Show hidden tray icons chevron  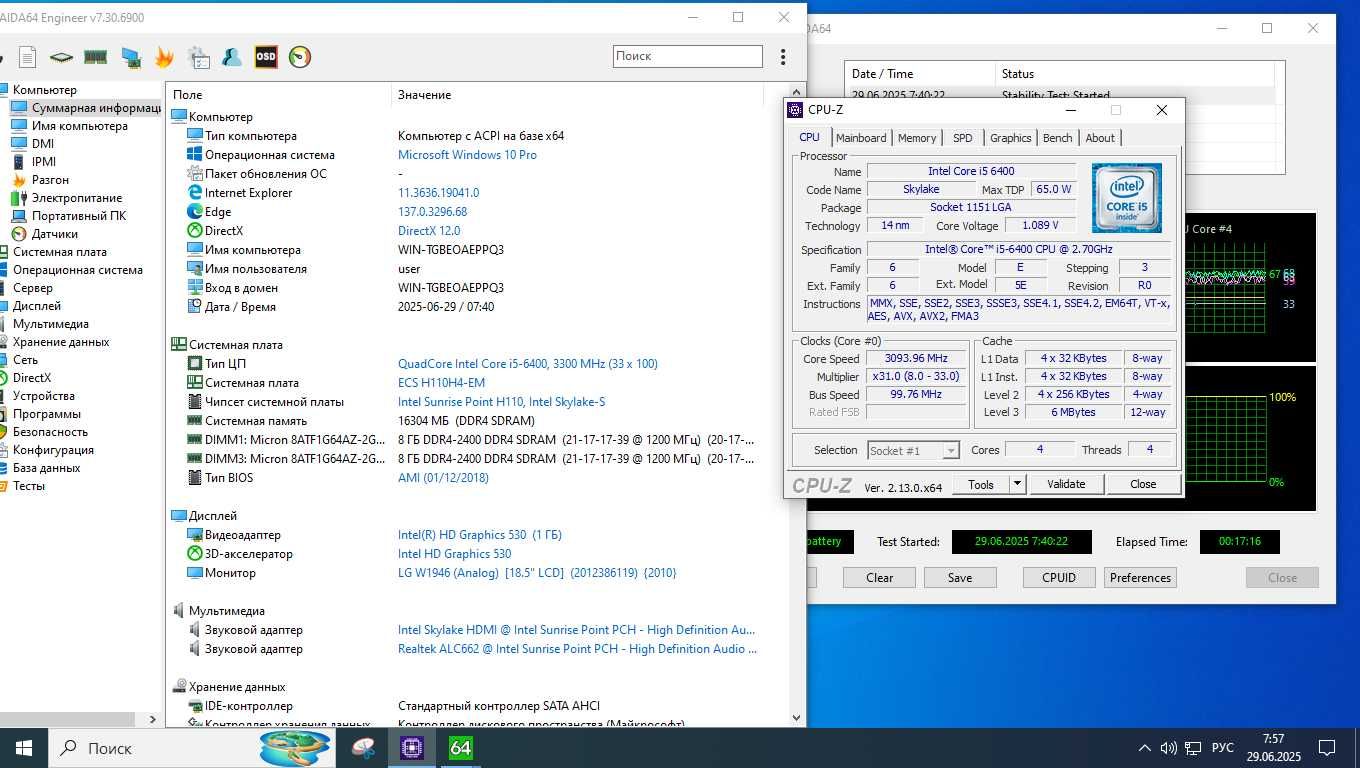click(x=1144, y=748)
